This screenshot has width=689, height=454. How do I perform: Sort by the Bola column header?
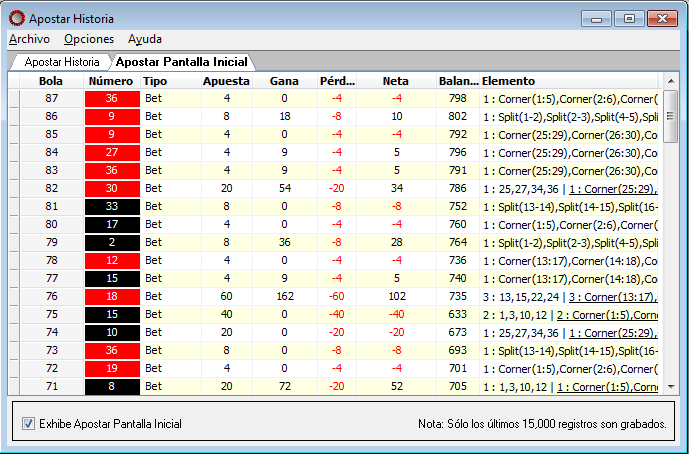tap(51, 81)
